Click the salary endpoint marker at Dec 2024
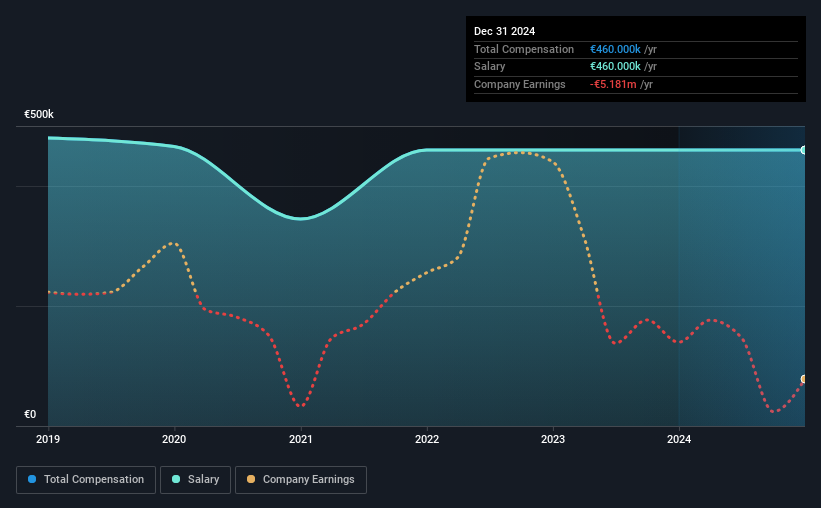This screenshot has width=821, height=508. click(803, 150)
